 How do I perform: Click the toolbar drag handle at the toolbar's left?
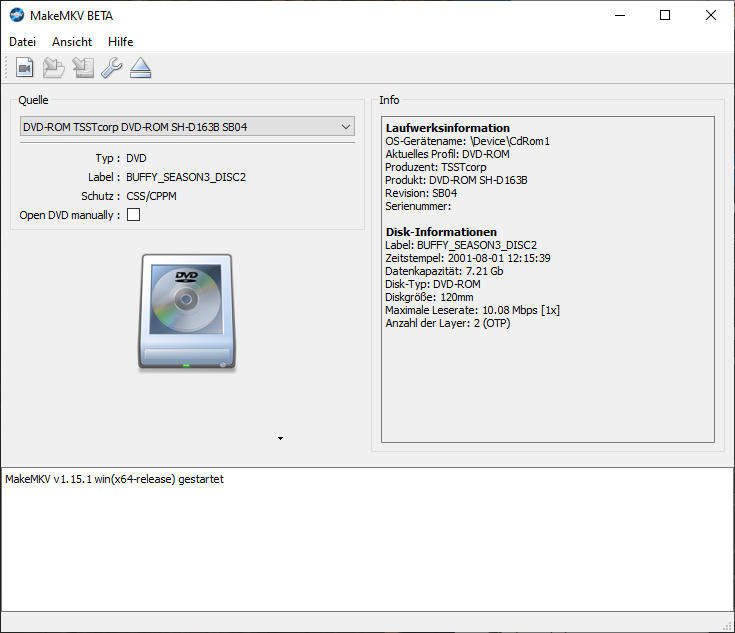click(7, 68)
